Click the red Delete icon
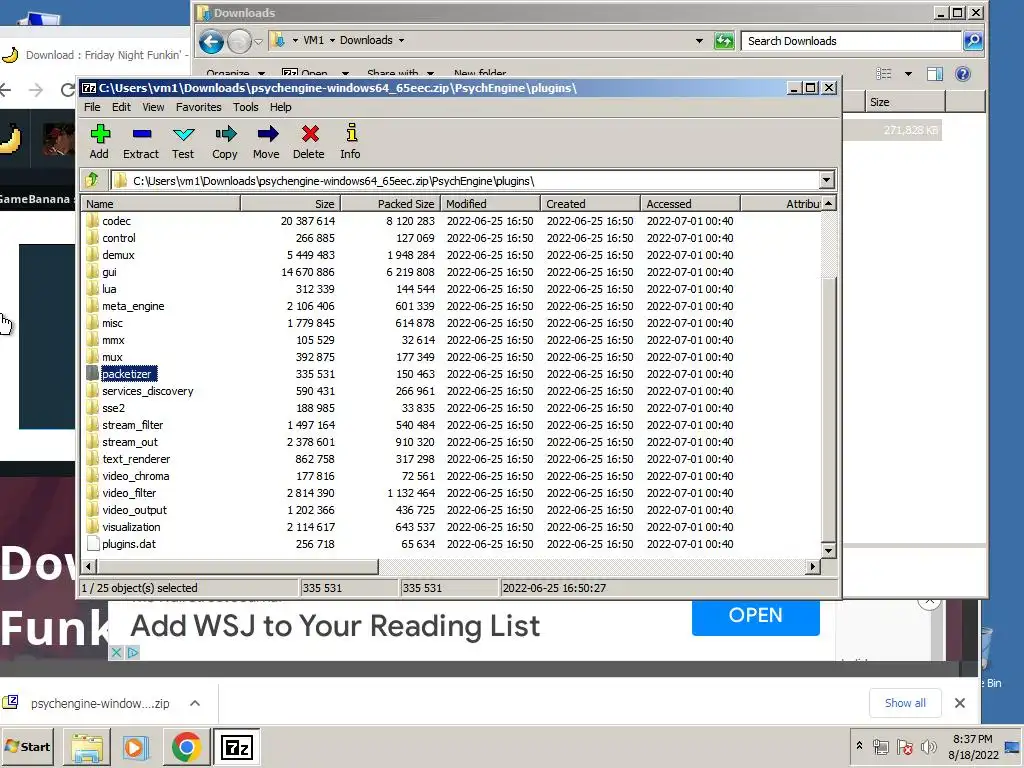 pyautogui.click(x=310, y=134)
